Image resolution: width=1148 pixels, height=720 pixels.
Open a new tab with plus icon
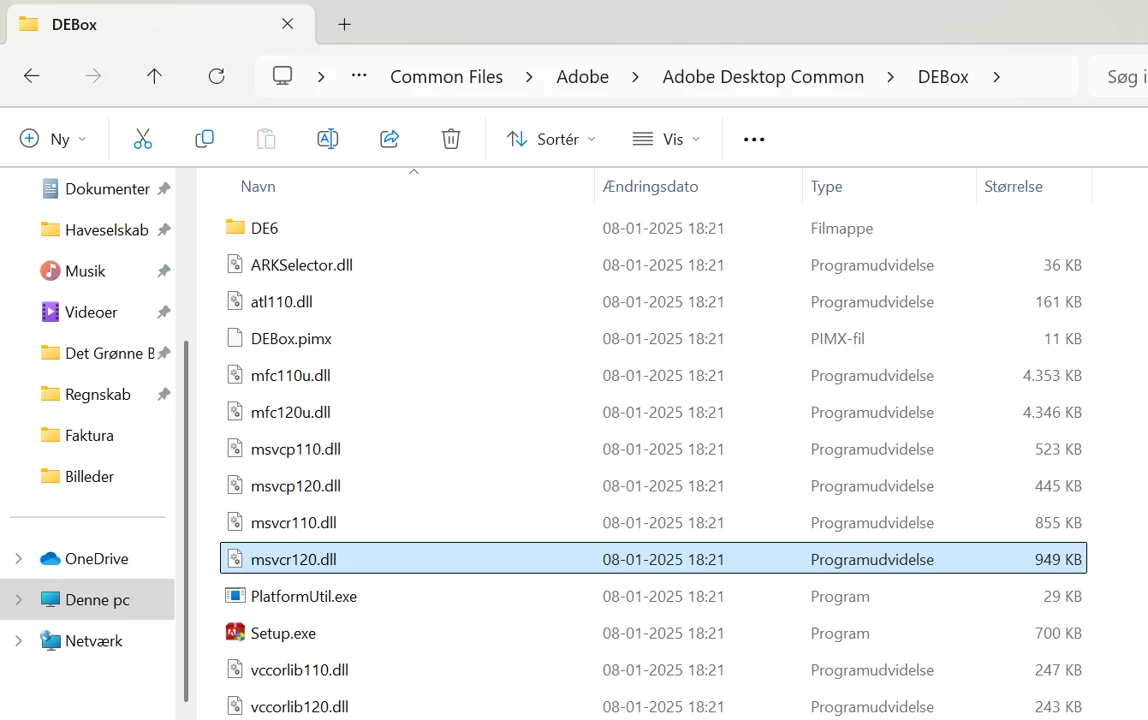click(x=344, y=24)
